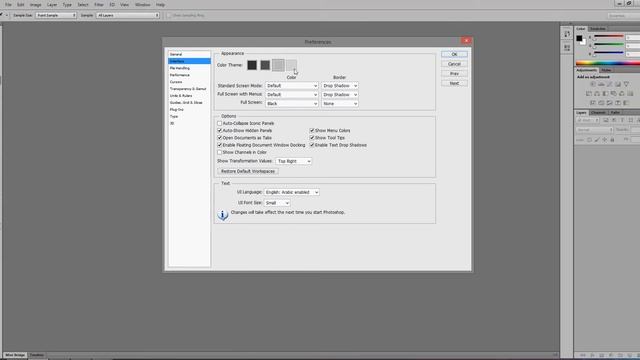Viewport: 640px width, 360px height.
Task: Select Cursors category in Preferences list
Action: (x=176, y=82)
